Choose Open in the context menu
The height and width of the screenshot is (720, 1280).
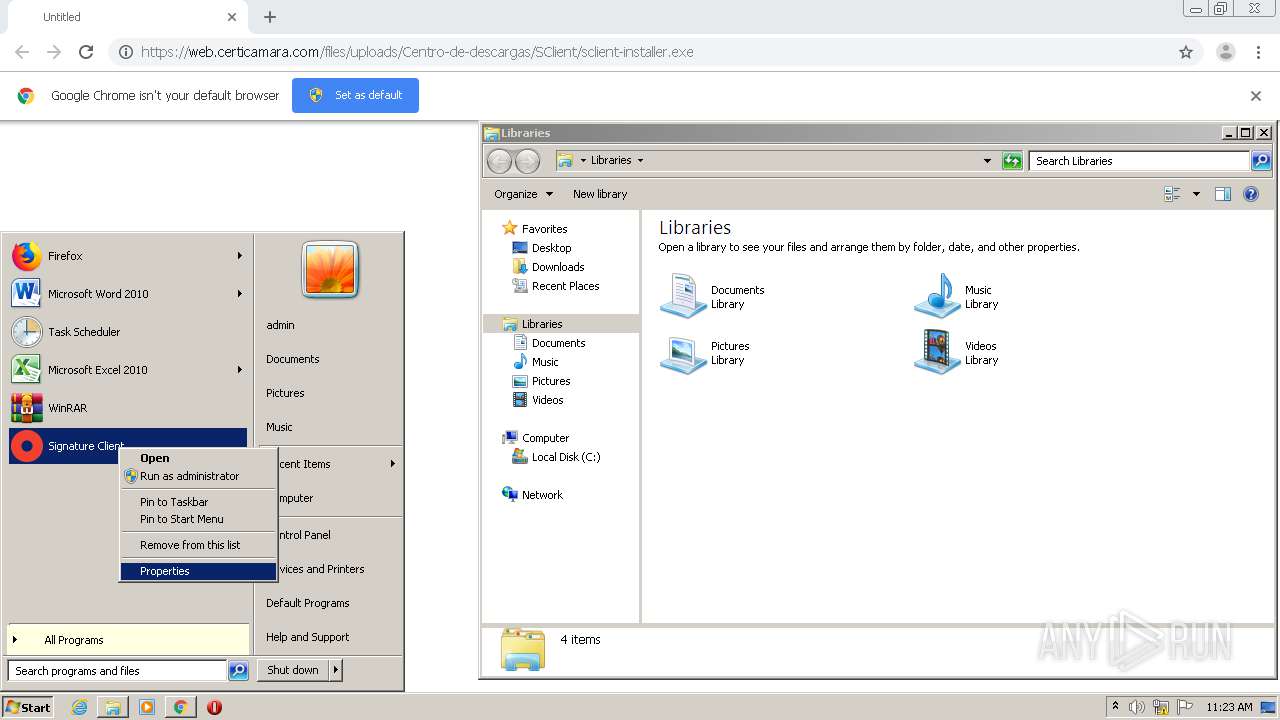(198, 458)
